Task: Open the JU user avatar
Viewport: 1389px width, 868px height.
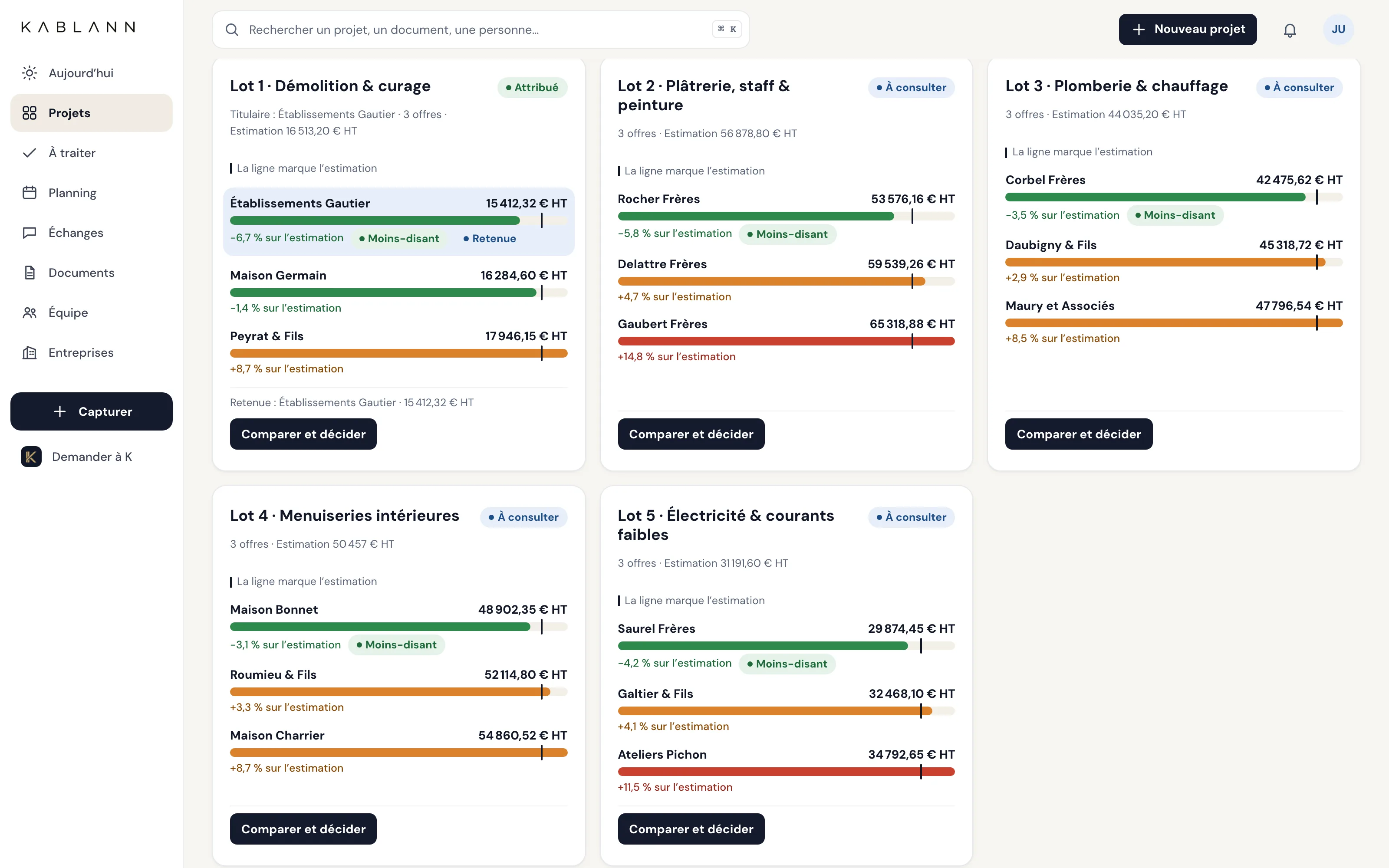Action: click(x=1339, y=29)
